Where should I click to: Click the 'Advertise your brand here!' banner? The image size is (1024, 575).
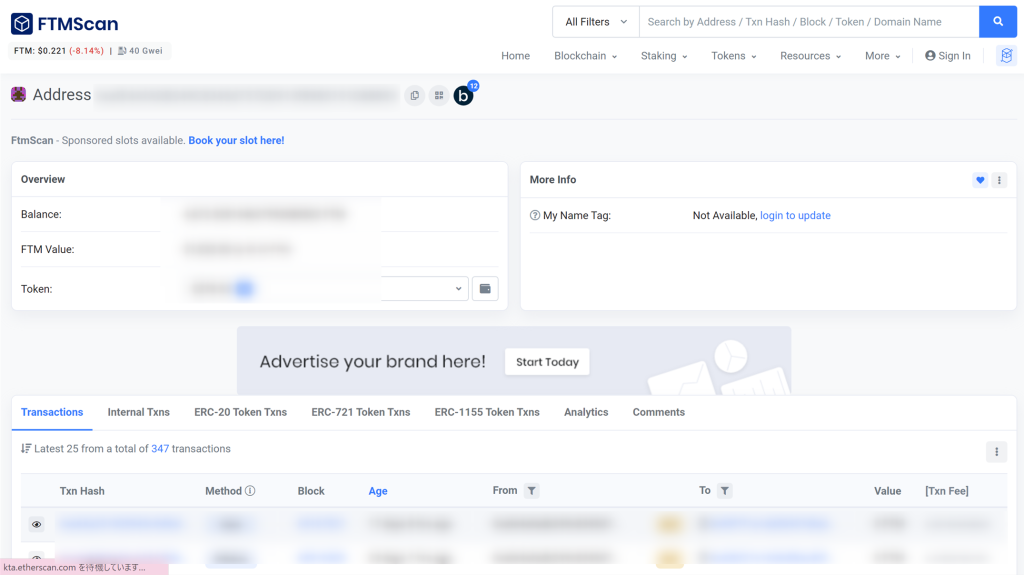coord(513,361)
